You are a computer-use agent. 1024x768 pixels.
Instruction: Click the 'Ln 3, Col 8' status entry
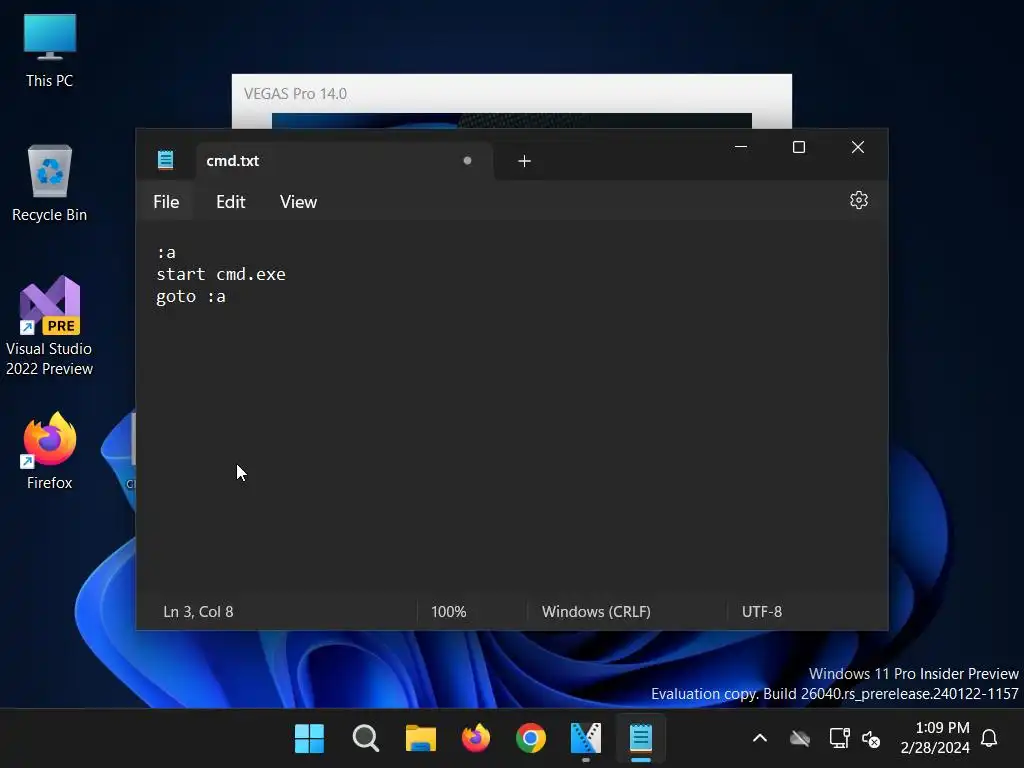click(x=198, y=612)
